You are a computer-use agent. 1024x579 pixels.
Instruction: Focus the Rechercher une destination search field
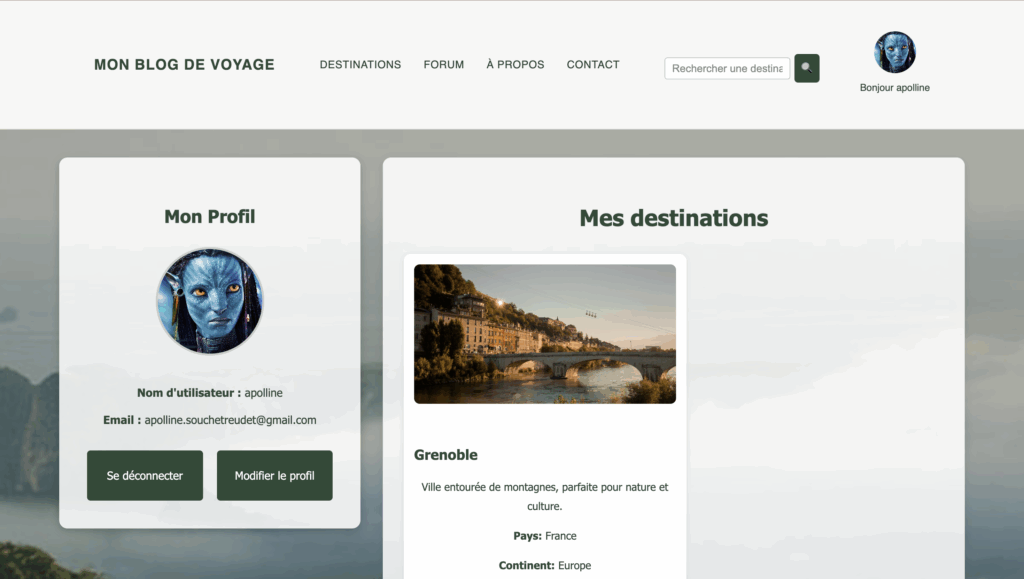(x=727, y=68)
